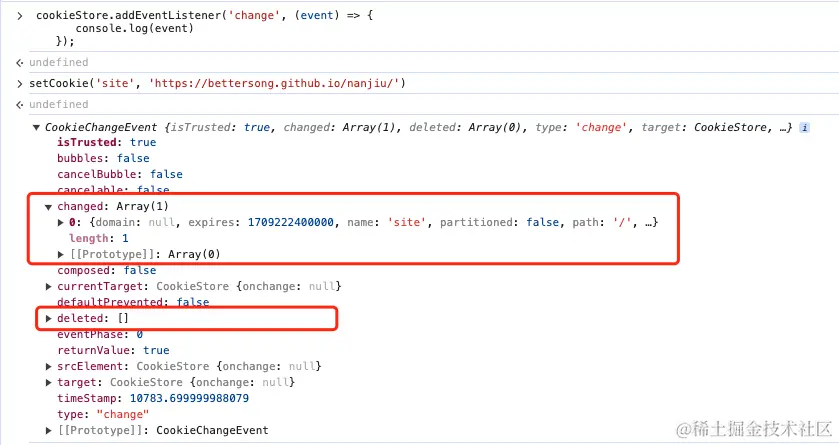839x445 pixels.
Task: Collapse the changed: Array(1) property
Action: (48, 206)
